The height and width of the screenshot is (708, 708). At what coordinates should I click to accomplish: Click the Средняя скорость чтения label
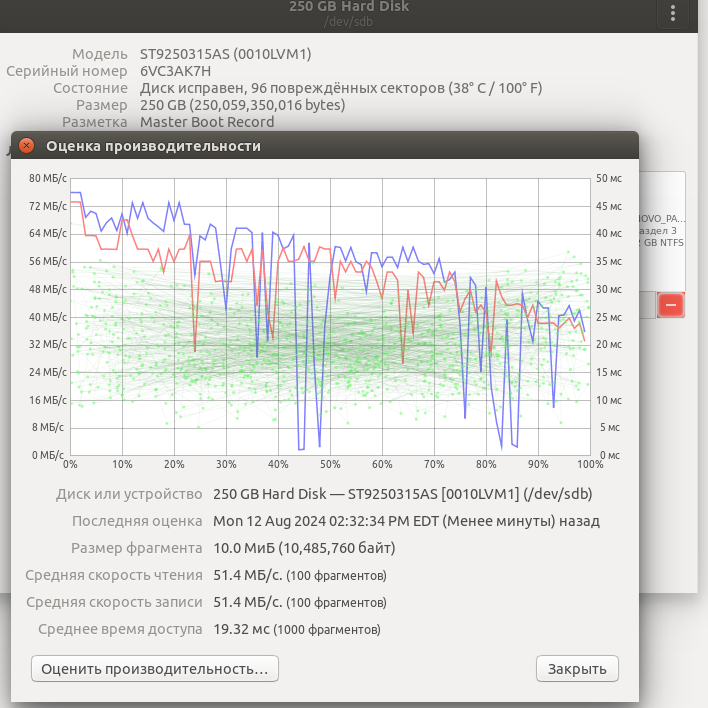pyautogui.click(x=113, y=575)
